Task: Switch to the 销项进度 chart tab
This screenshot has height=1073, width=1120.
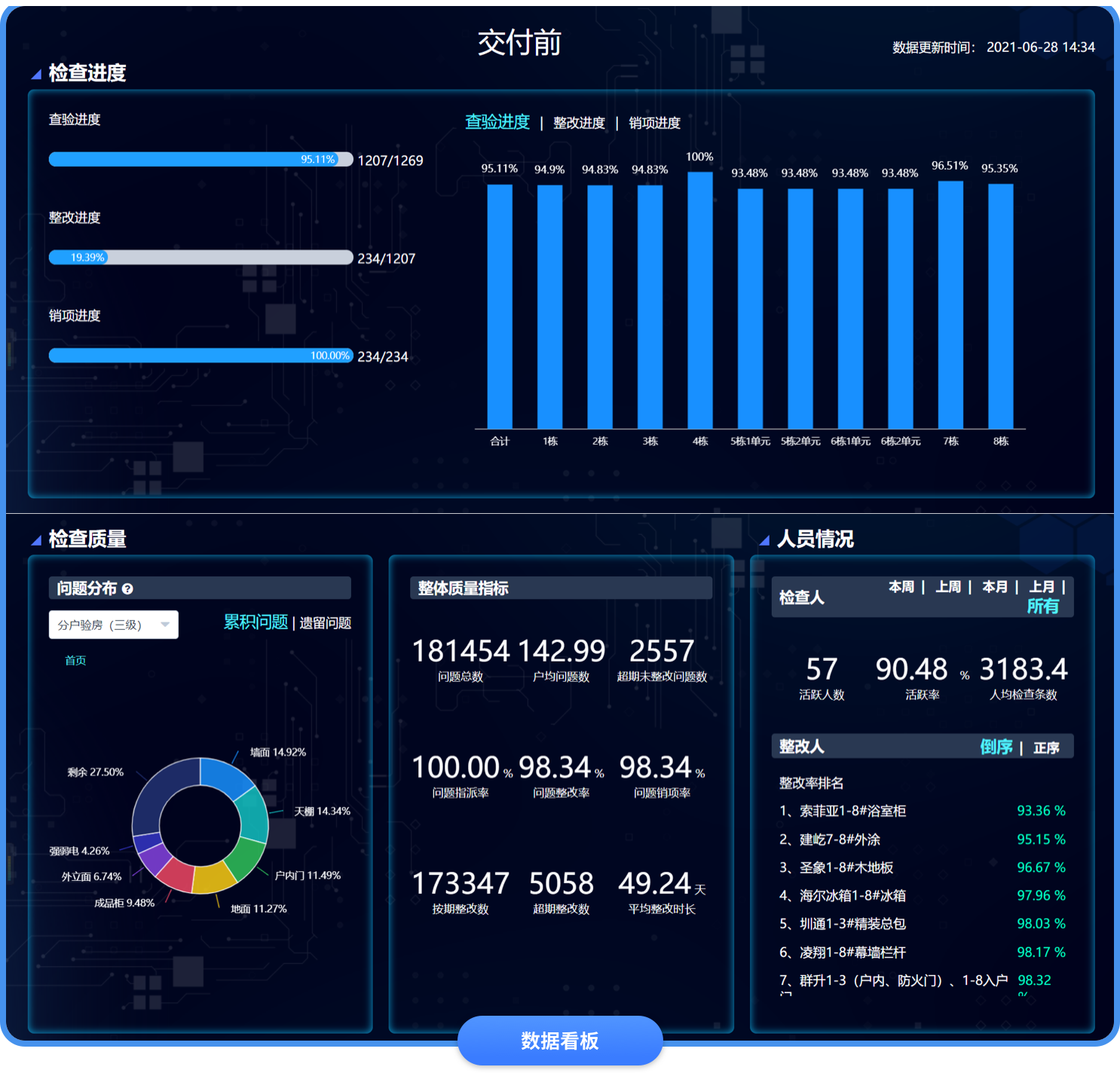Action: coord(654,123)
